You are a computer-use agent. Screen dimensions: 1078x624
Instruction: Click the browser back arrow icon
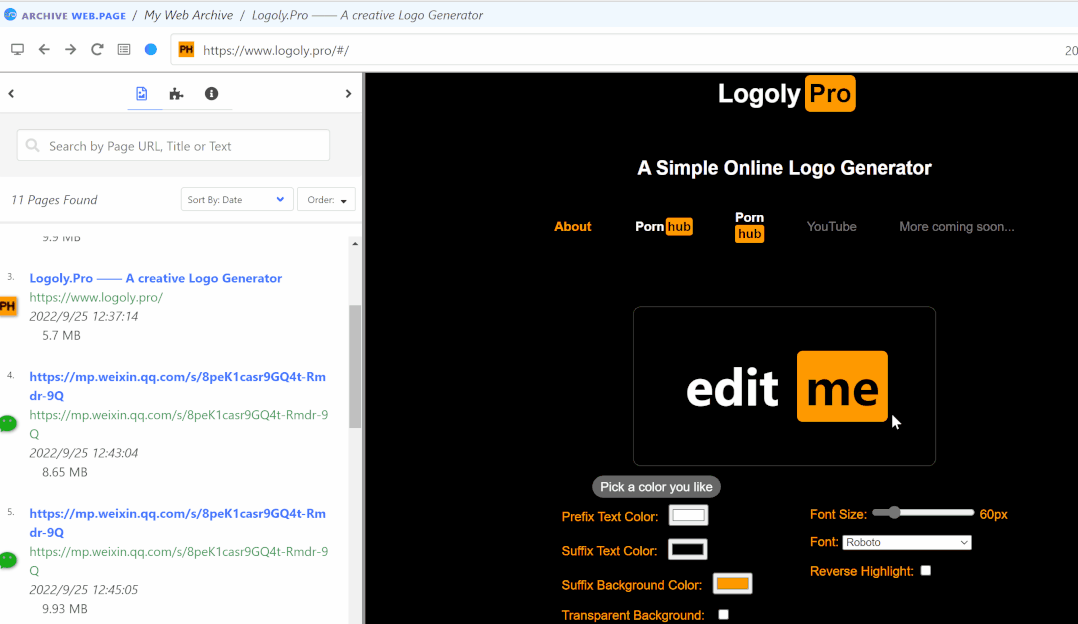pos(44,49)
